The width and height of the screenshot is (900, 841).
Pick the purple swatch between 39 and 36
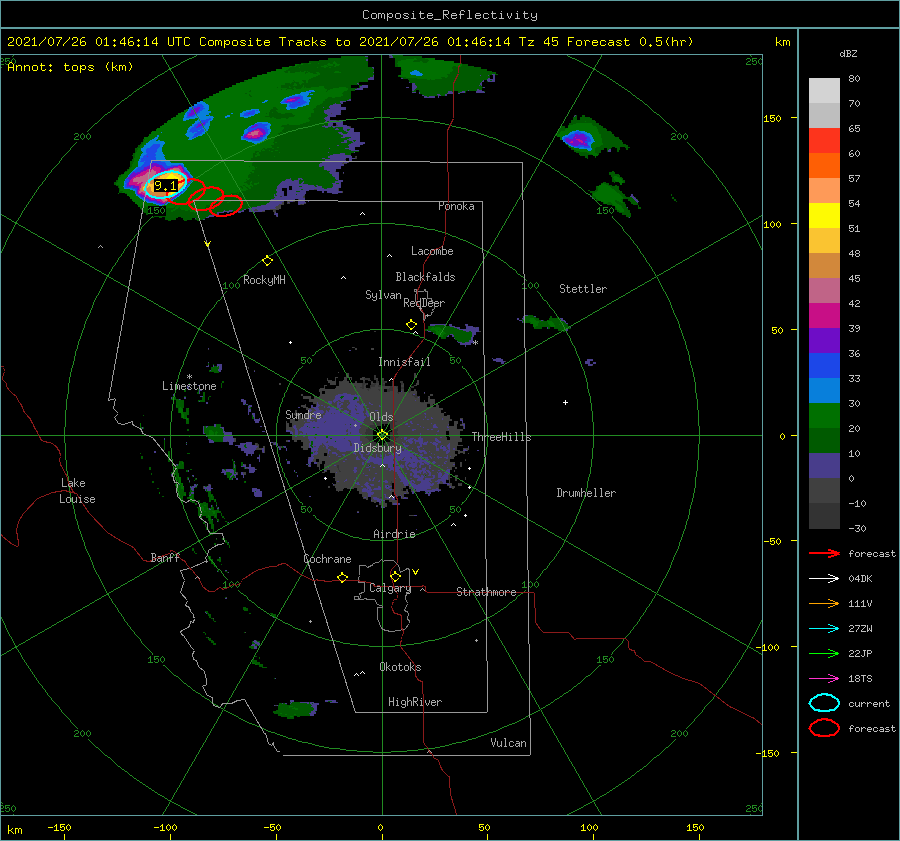(824, 341)
